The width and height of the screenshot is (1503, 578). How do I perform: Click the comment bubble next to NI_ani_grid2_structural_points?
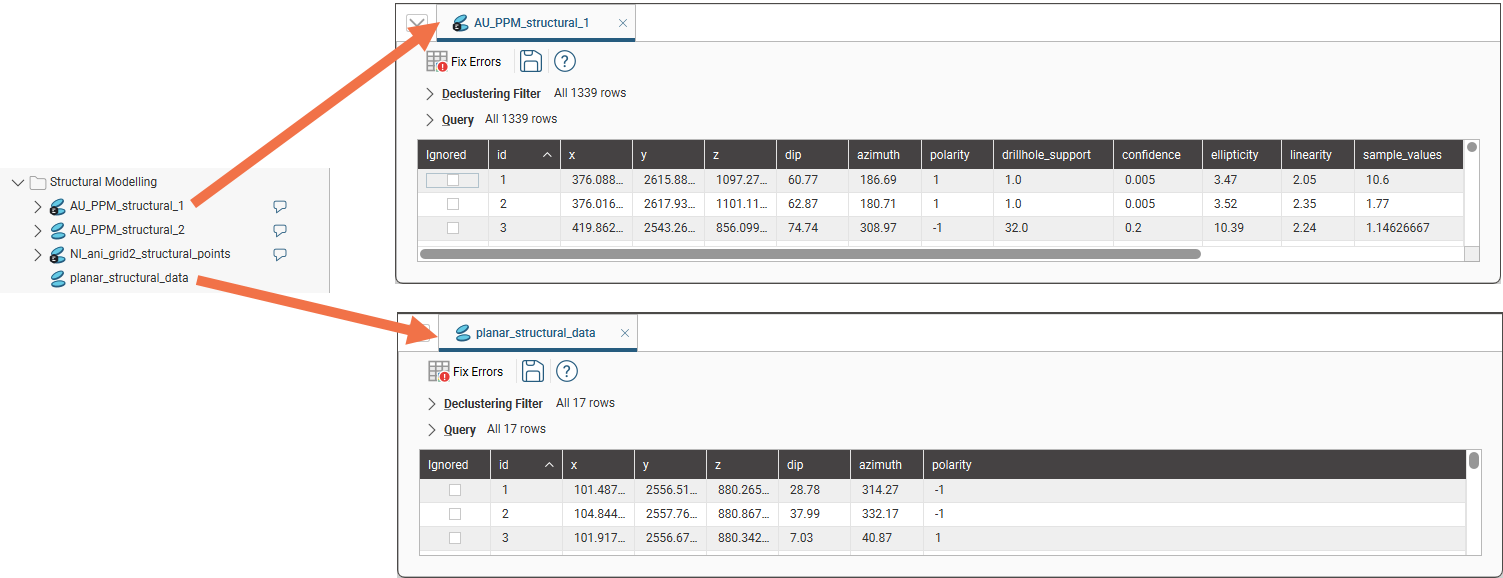click(279, 254)
